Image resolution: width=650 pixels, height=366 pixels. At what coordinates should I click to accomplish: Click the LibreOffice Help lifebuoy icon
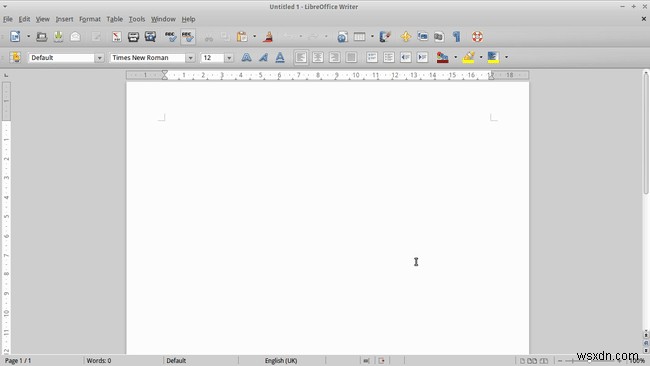point(477,36)
